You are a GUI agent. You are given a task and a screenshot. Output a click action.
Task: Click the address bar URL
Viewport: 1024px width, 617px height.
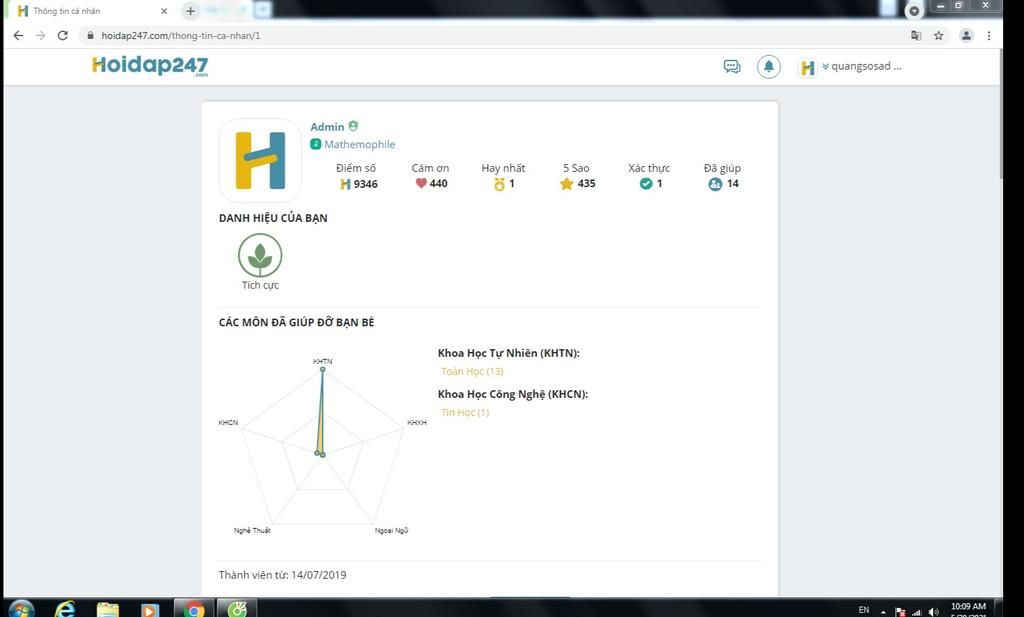pyautogui.click(x=181, y=35)
